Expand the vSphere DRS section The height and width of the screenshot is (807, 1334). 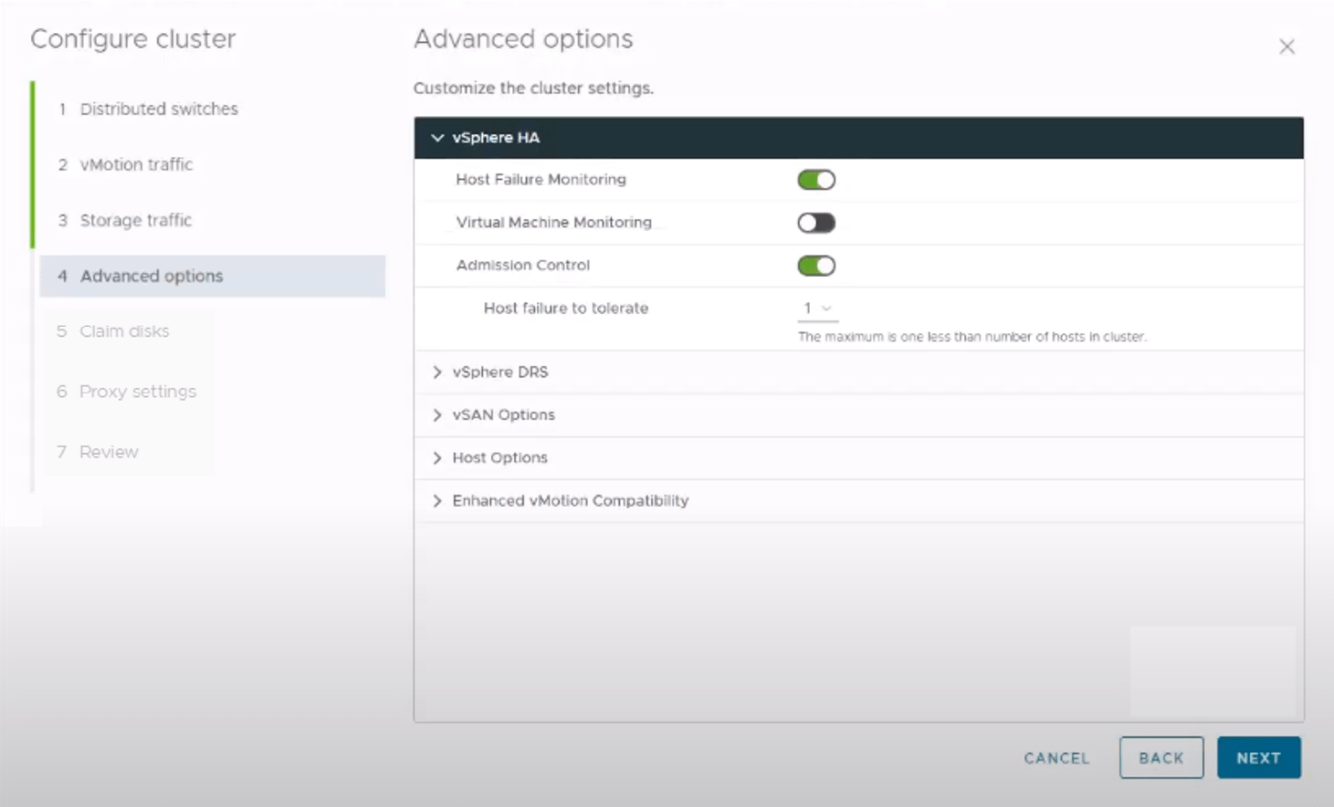[859, 372]
